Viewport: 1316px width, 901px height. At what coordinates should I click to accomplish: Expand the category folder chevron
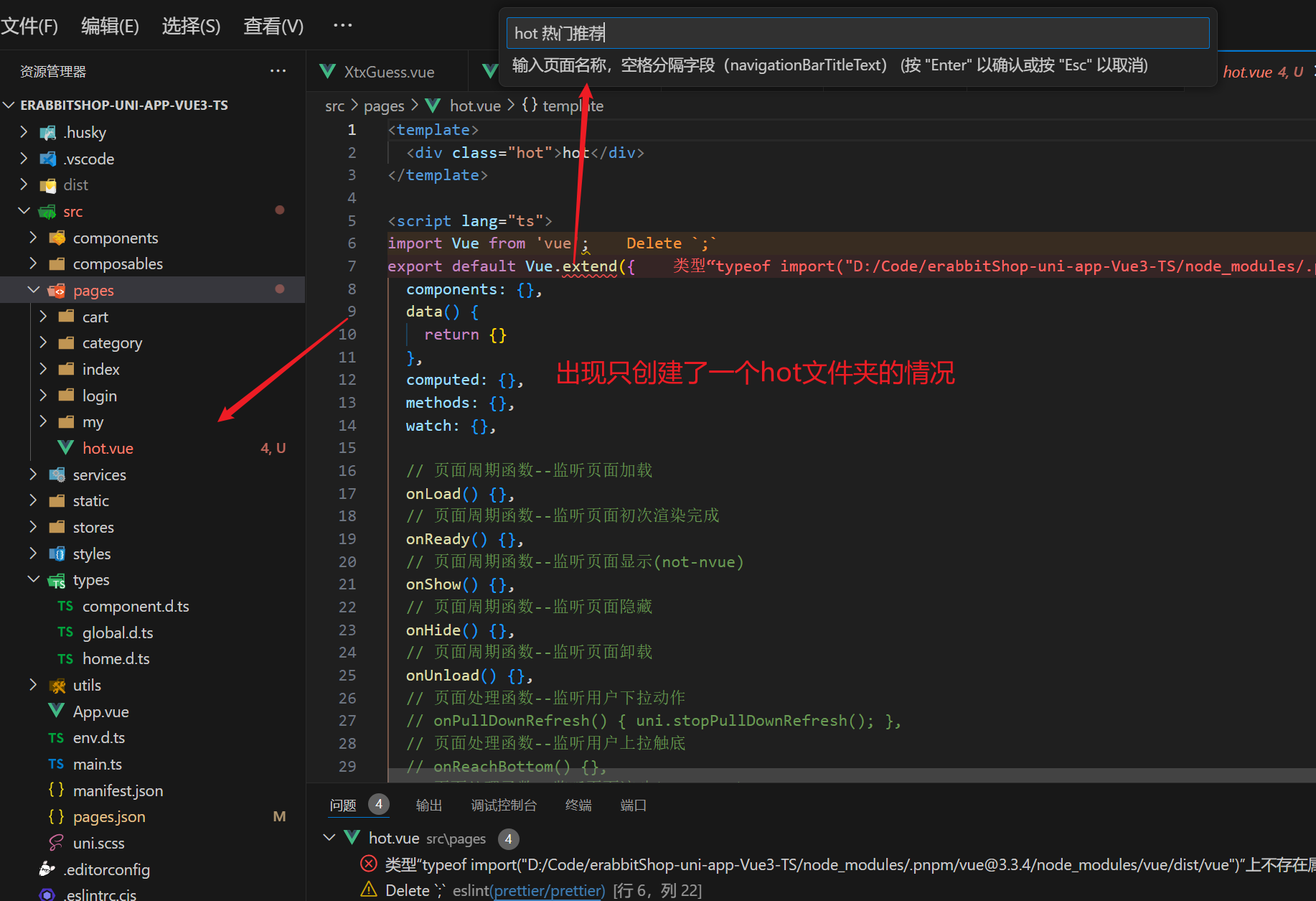click(x=43, y=342)
